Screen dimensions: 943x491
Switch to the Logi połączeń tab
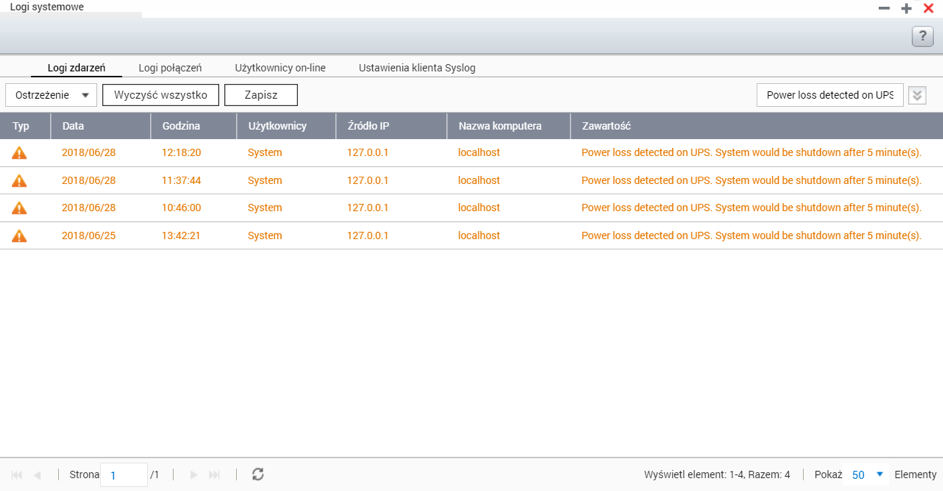pyautogui.click(x=170, y=68)
